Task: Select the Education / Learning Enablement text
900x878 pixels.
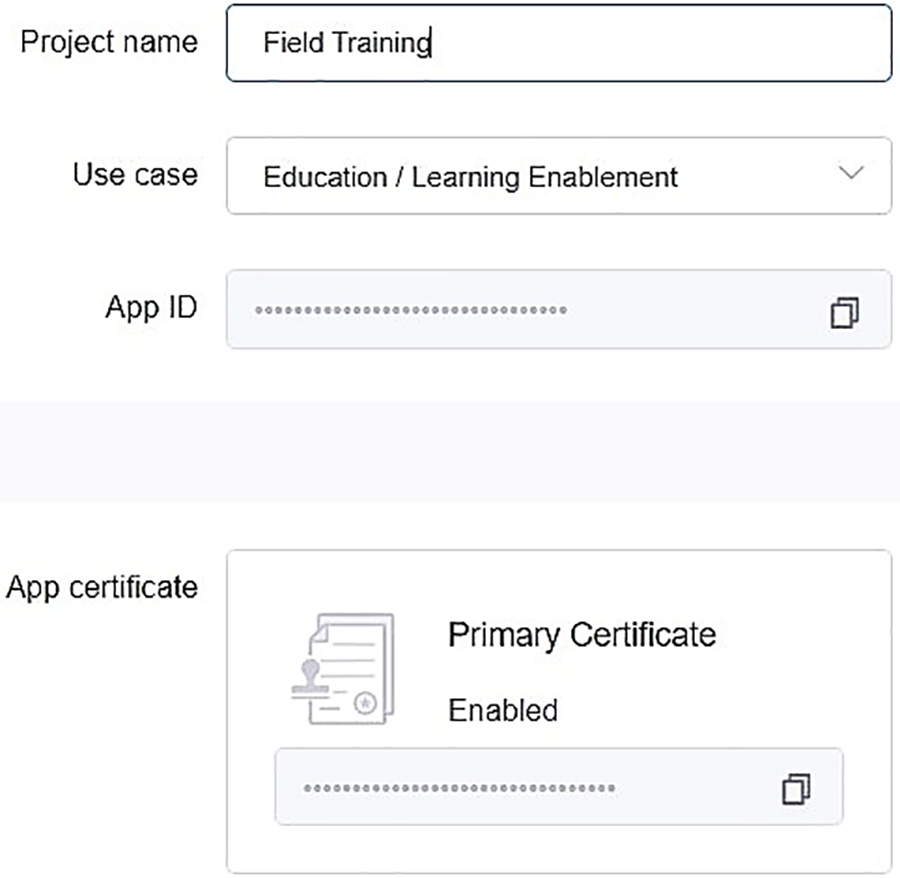Action: (470, 177)
